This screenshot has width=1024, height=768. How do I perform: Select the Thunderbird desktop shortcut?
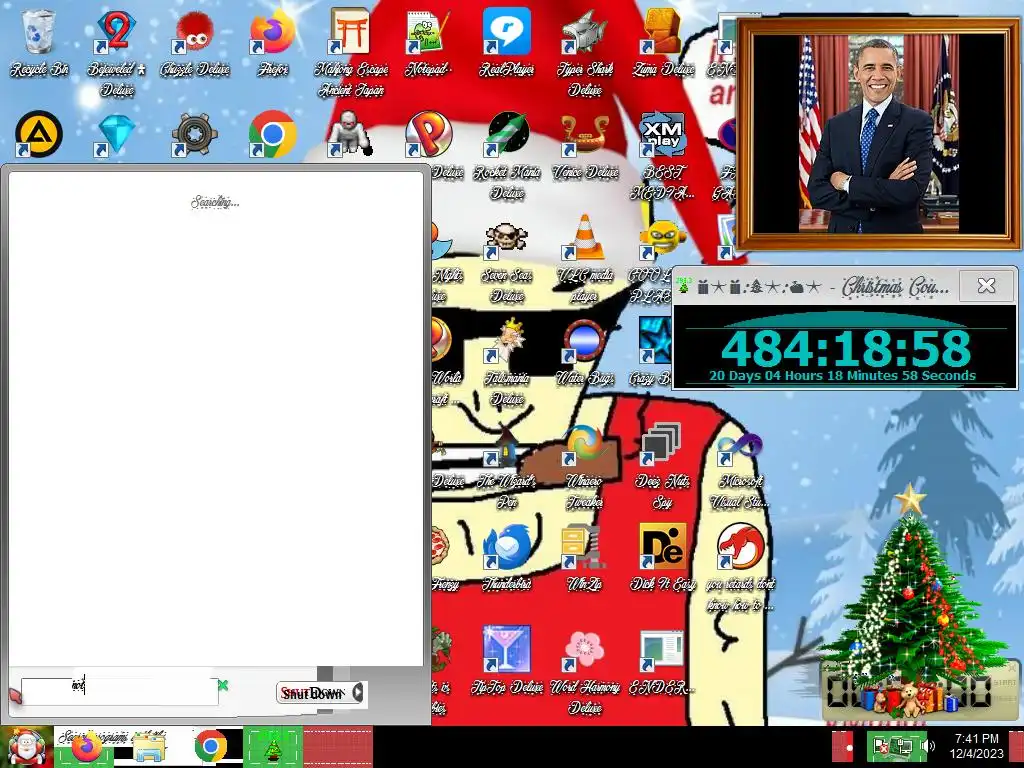pyautogui.click(x=507, y=556)
